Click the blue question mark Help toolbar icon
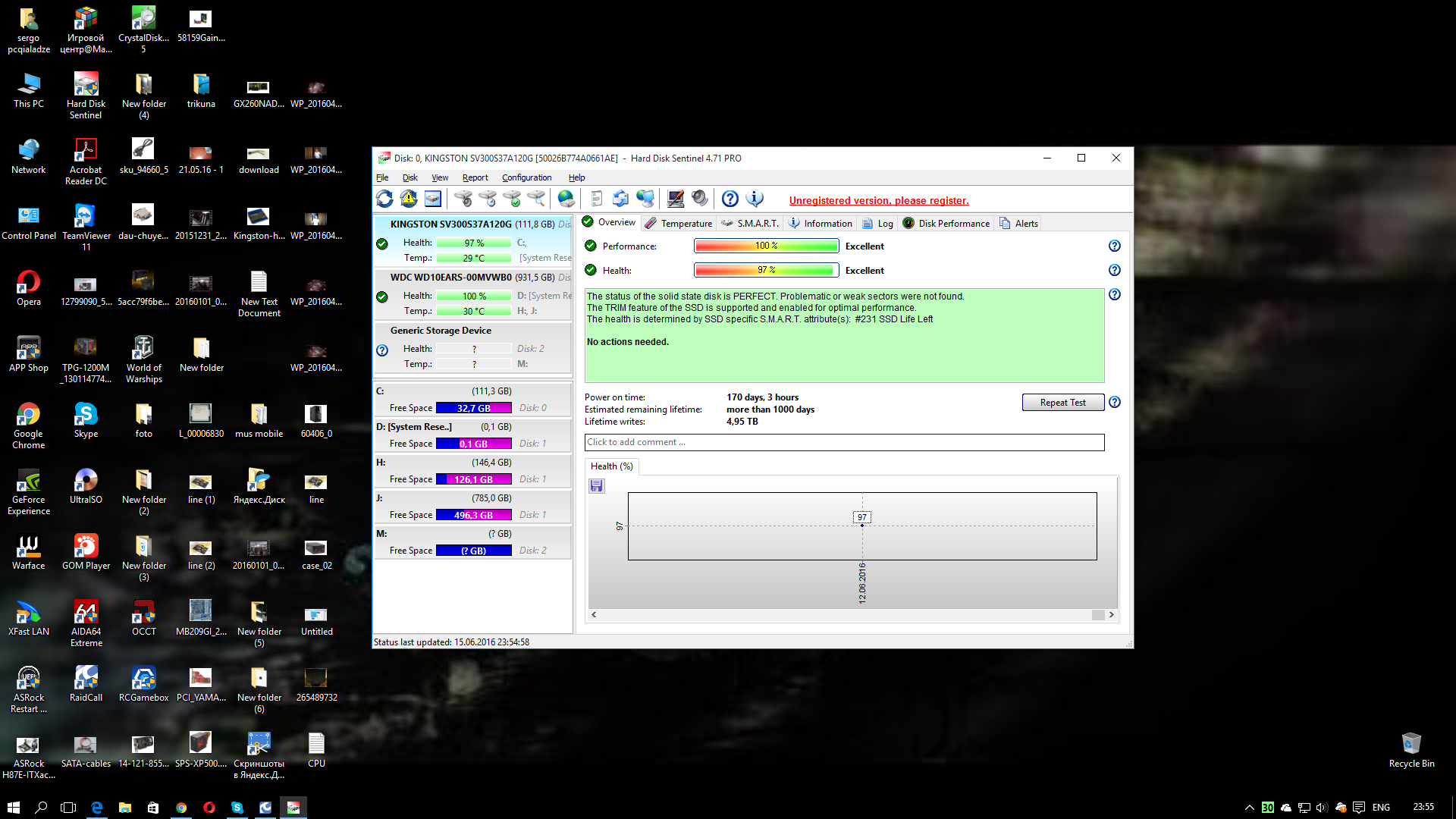Image resolution: width=1456 pixels, height=819 pixels. [x=730, y=199]
